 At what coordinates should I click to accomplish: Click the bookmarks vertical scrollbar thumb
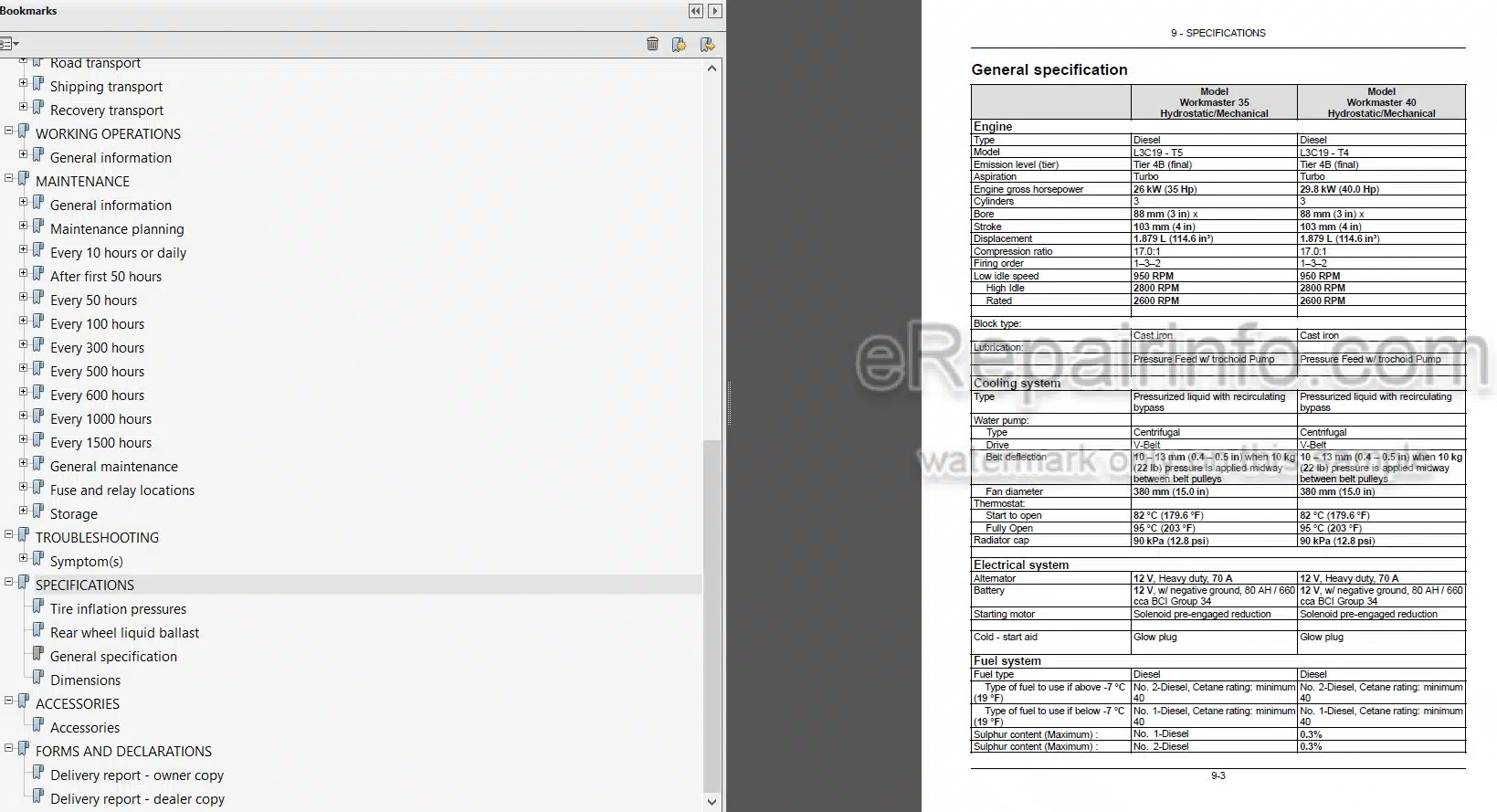coord(712,617)
